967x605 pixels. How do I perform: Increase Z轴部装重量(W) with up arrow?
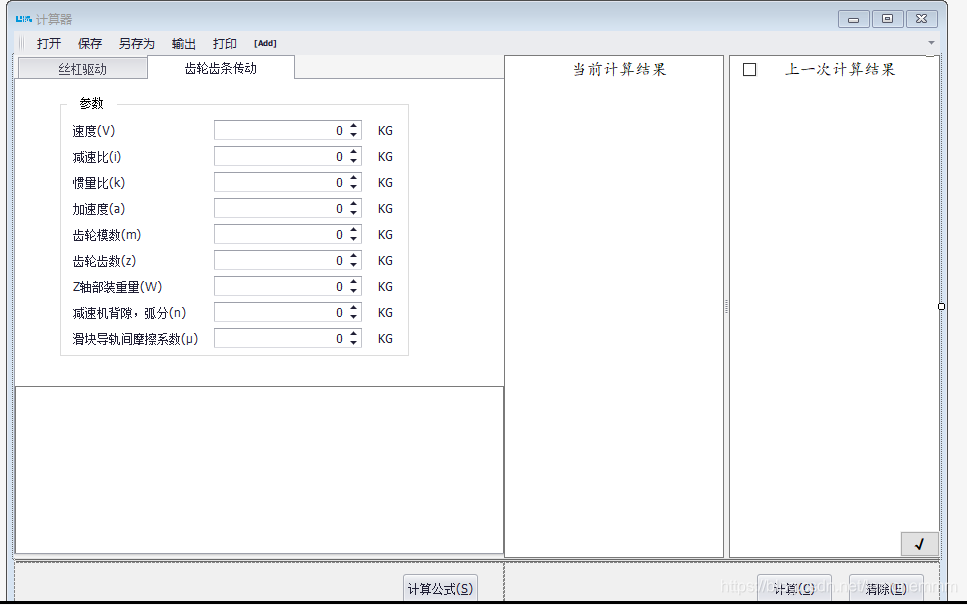click(x=353, y=281)
